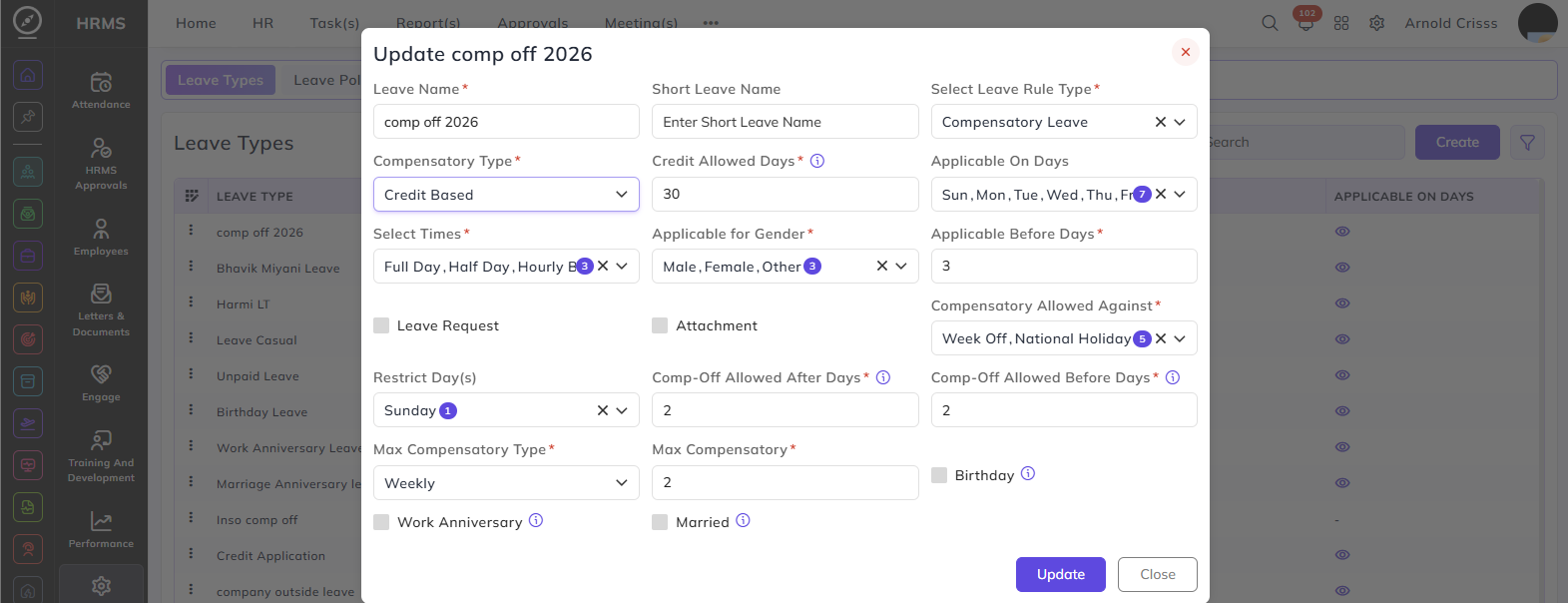
Task: Clear the Restrict Day(s) Sunday selection
Action: pyautogui.click(x=603, y=410)
